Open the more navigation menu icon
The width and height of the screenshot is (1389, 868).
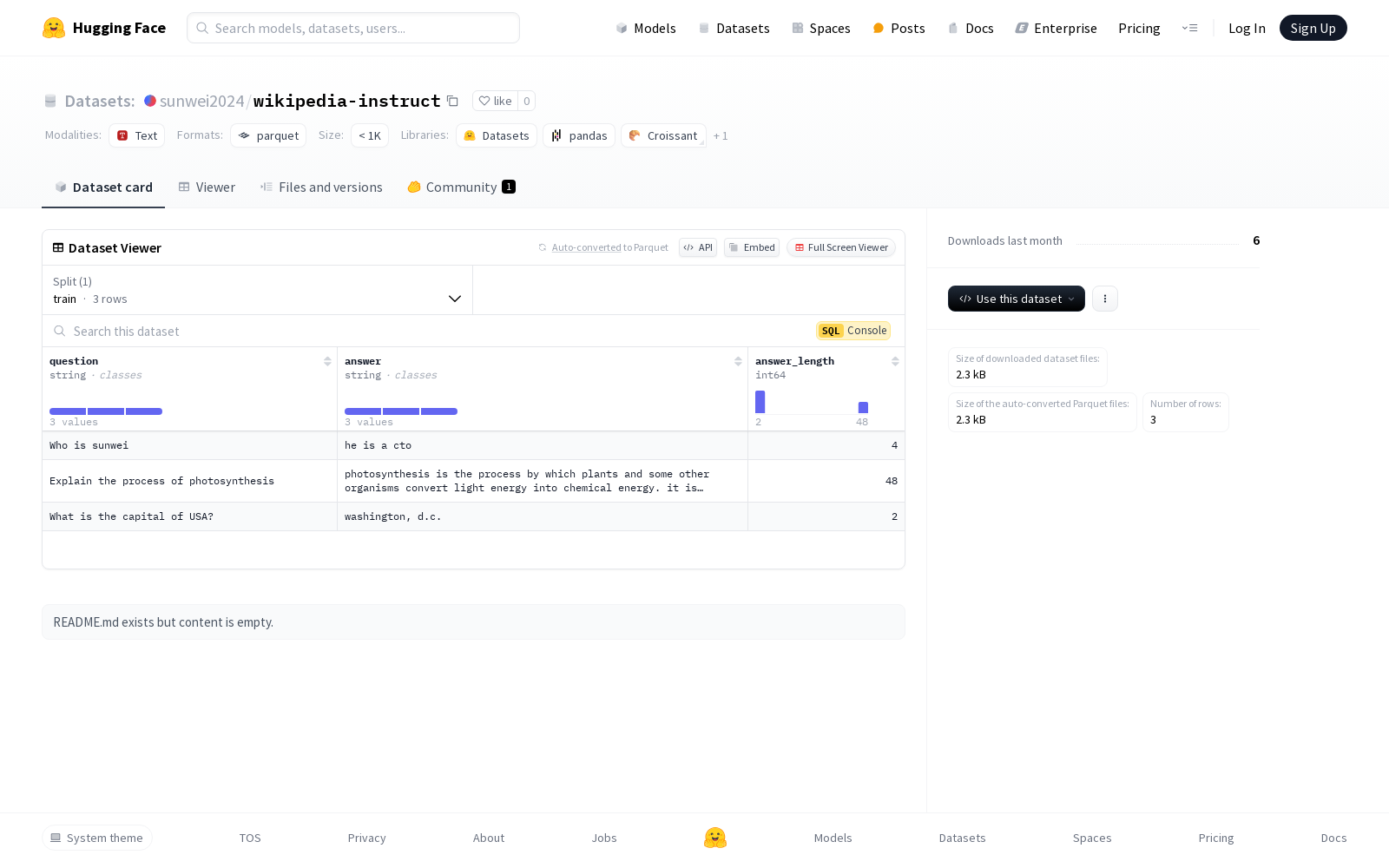click(1189, 28)
